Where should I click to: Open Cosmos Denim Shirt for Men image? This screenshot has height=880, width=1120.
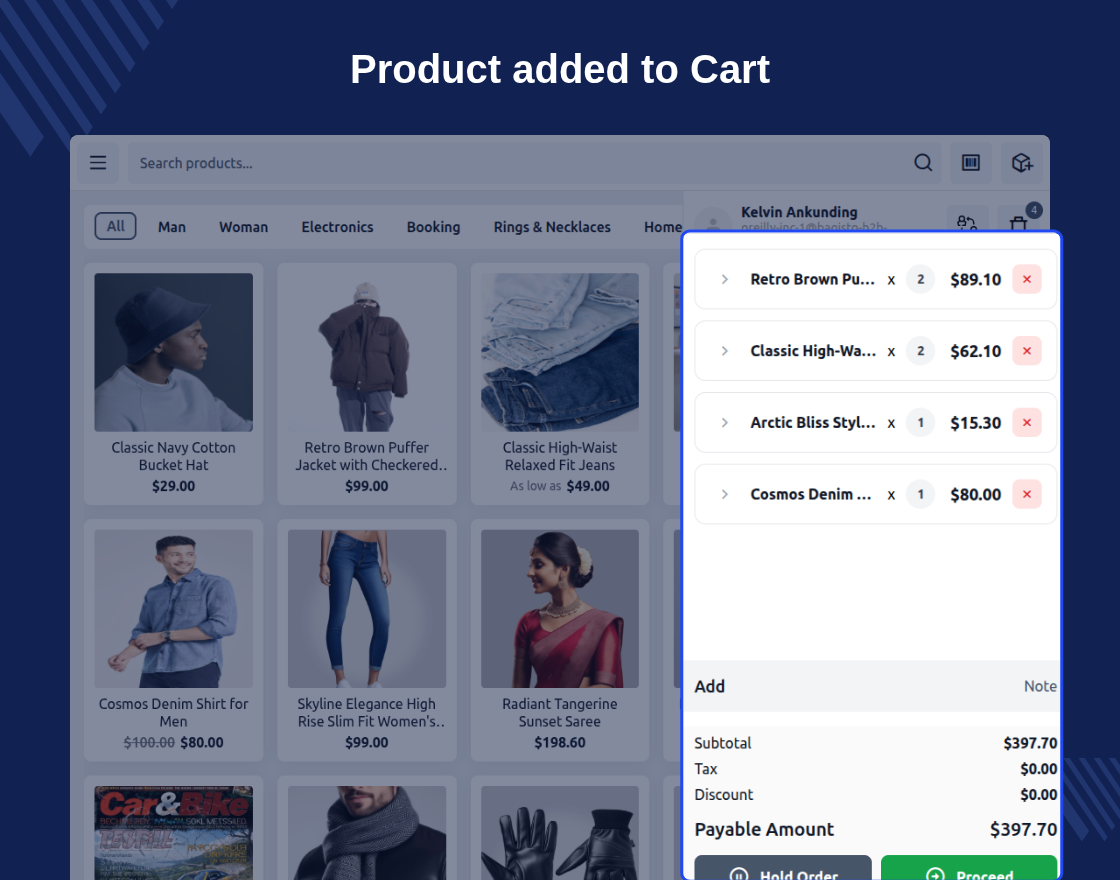click(x=174, y=609)
